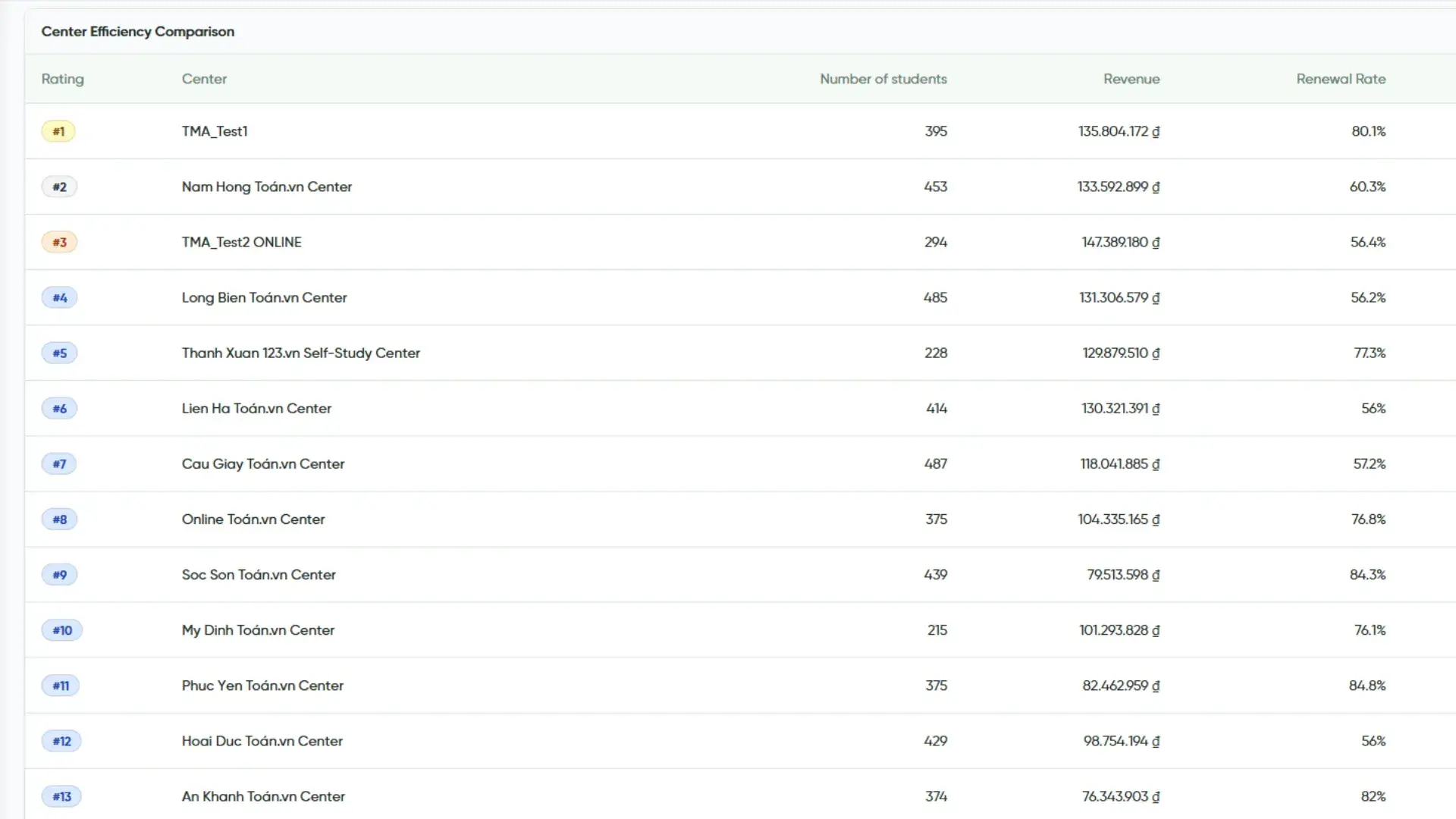
Task: Click revenue 129.879.510 ₫ cell
Action: (1121, 353)
